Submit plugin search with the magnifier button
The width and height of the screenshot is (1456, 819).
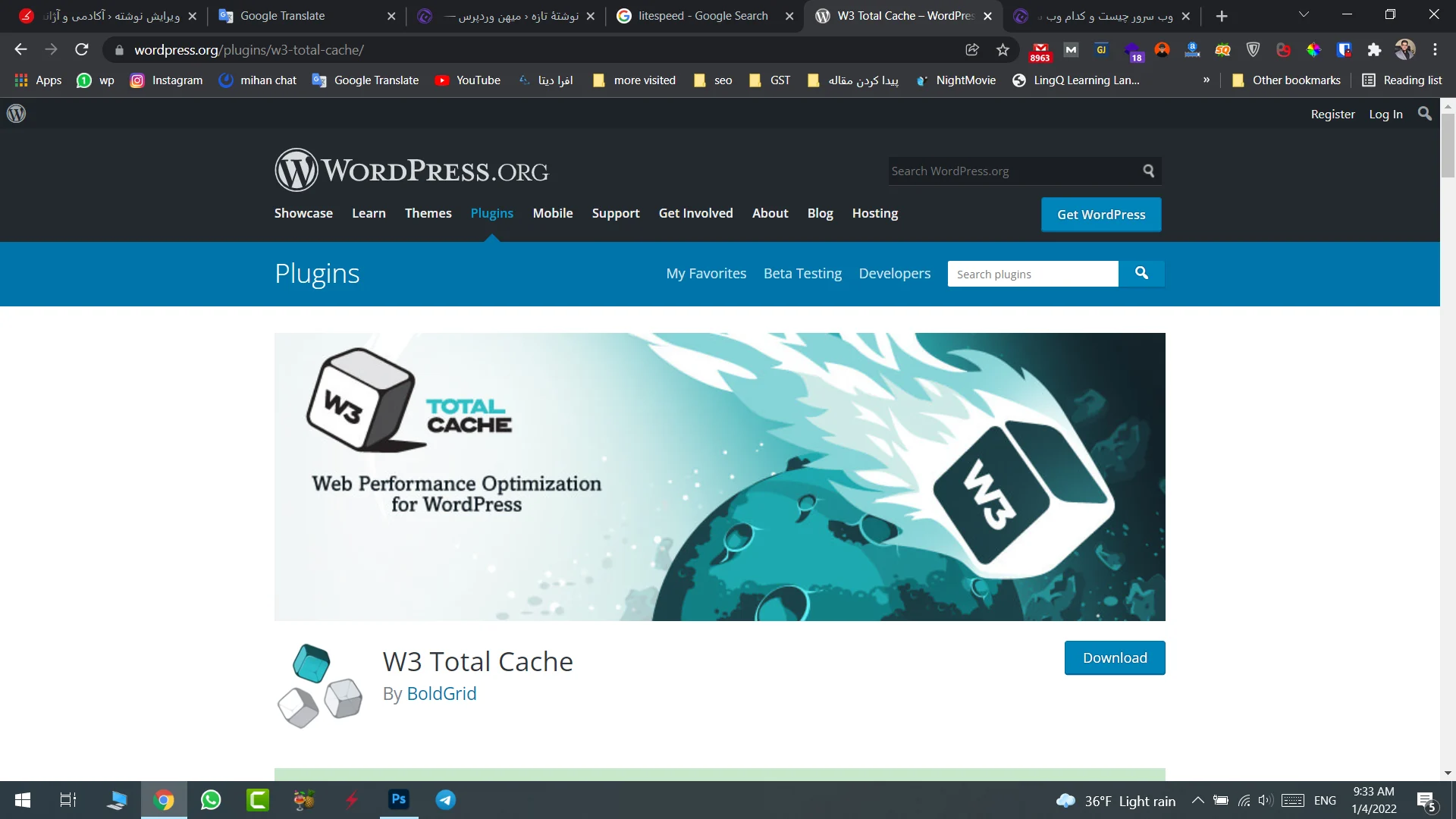click(1141, 274)
